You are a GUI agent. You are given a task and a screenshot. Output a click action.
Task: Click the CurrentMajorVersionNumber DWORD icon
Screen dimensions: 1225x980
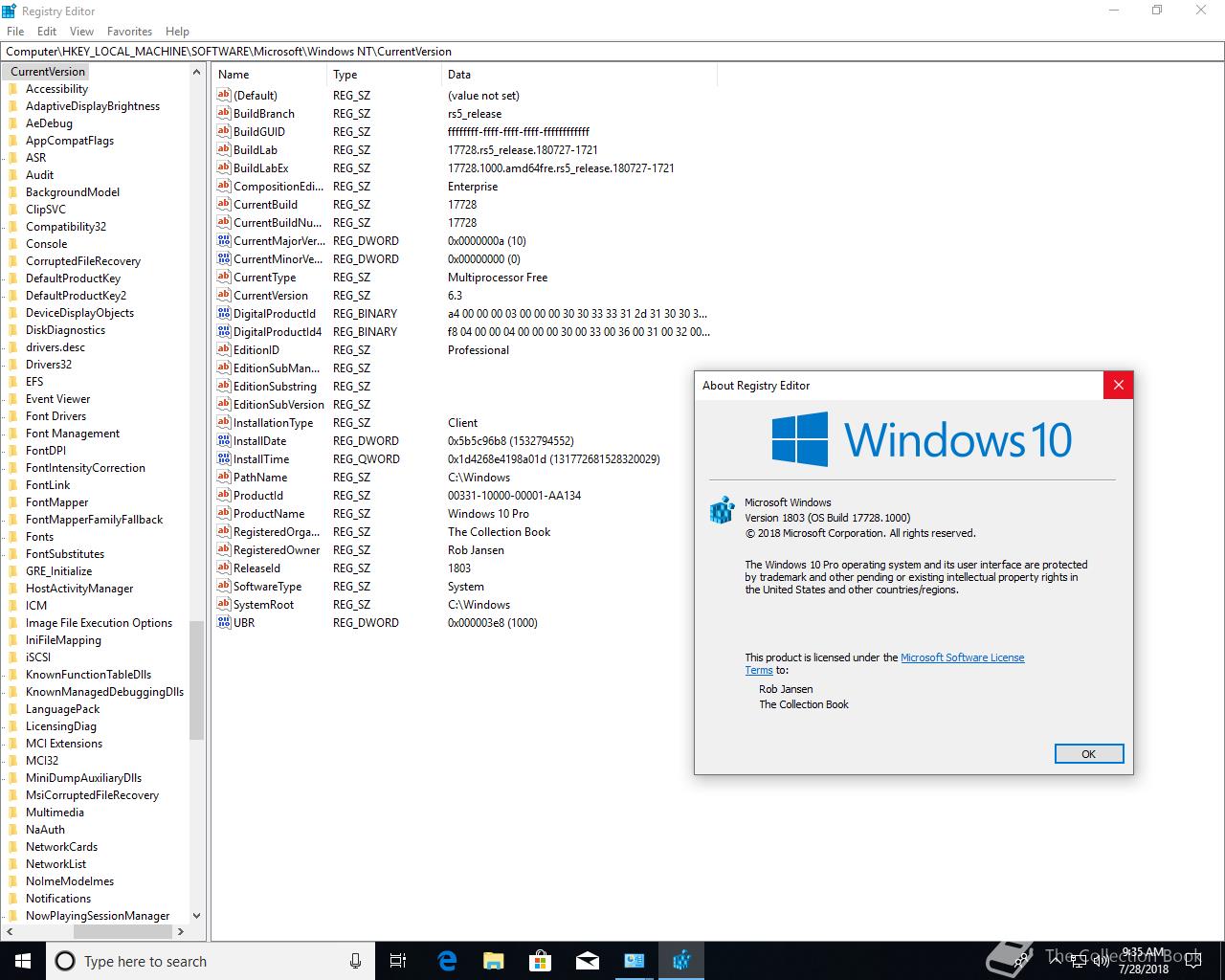tap(224, 240)
